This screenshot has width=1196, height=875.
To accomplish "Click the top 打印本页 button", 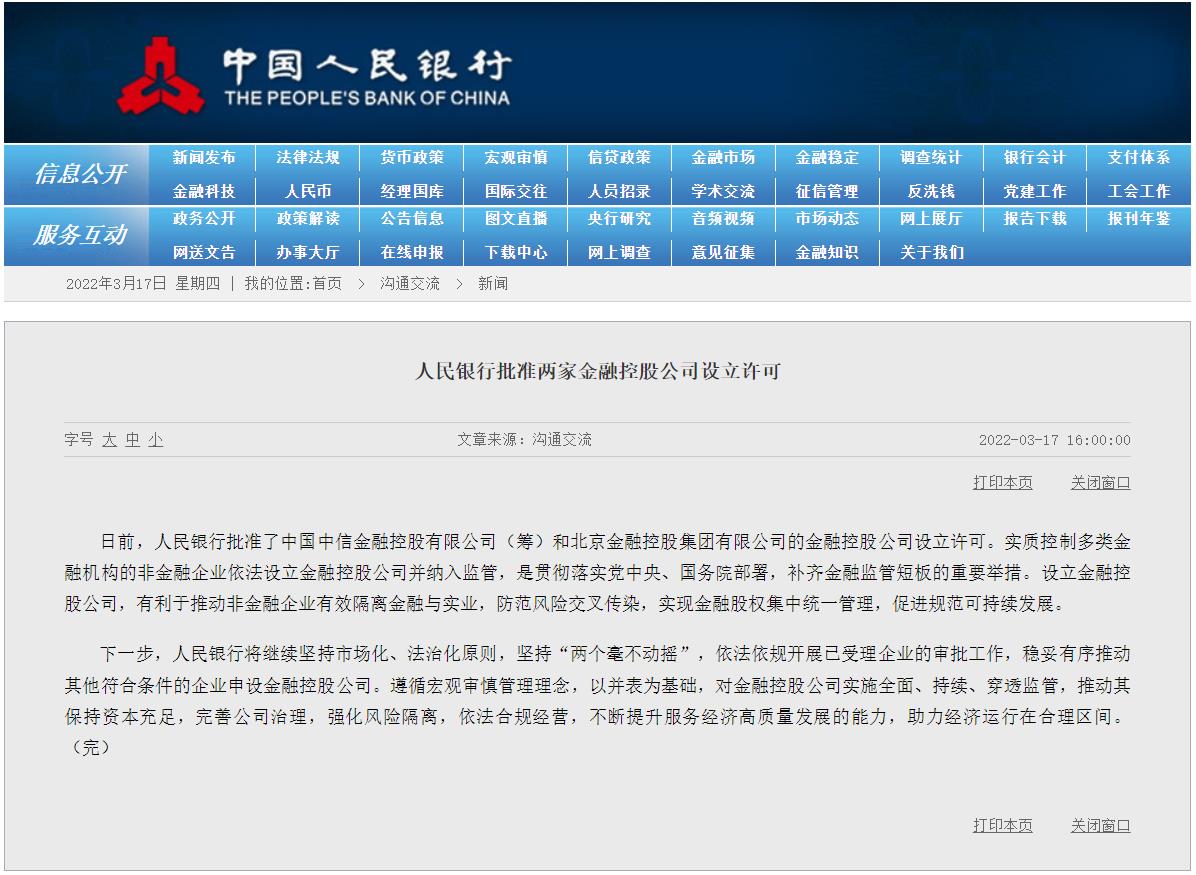I will (x=1005, y=483).
